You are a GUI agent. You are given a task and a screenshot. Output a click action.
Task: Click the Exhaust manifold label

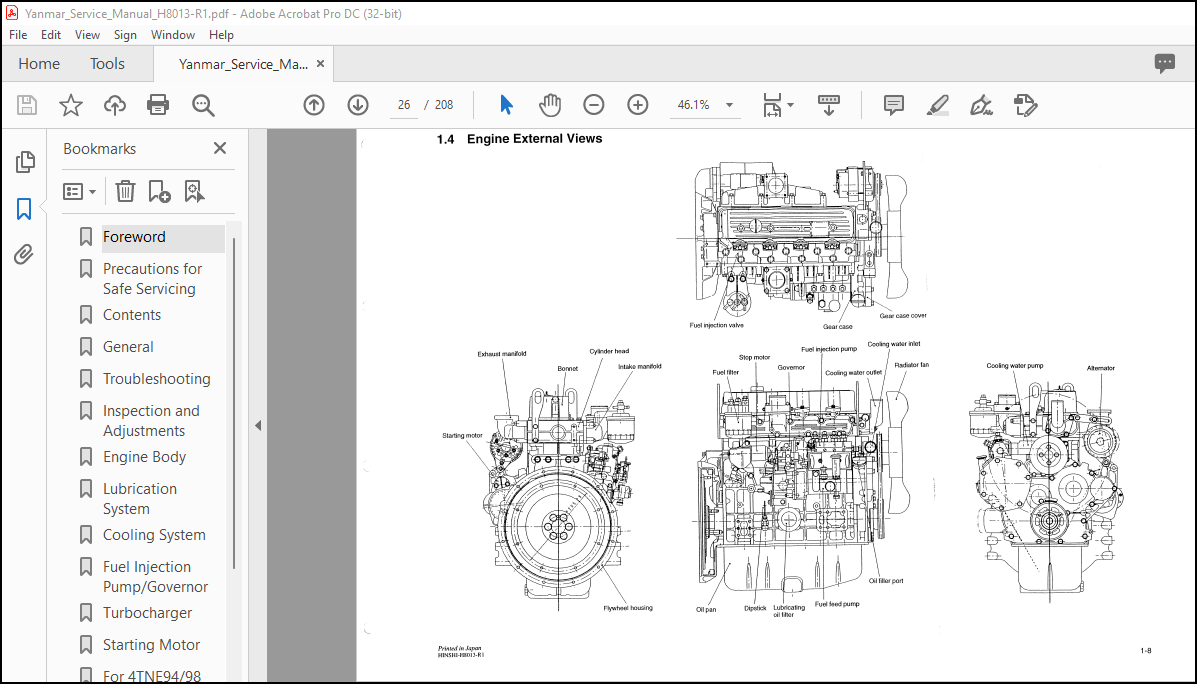tap(502, 354)
